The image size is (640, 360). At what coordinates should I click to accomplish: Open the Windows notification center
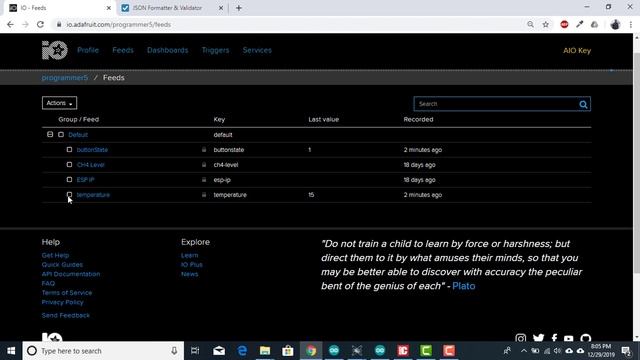pyautogui.click(x=626, y=351)
